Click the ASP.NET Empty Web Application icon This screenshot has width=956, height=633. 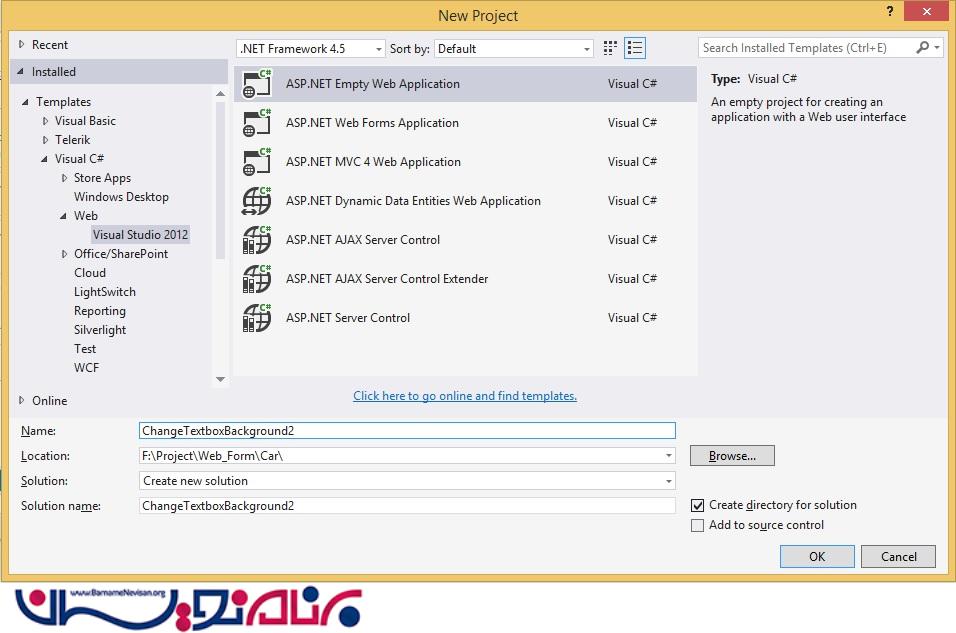click(x=257, y=84)
